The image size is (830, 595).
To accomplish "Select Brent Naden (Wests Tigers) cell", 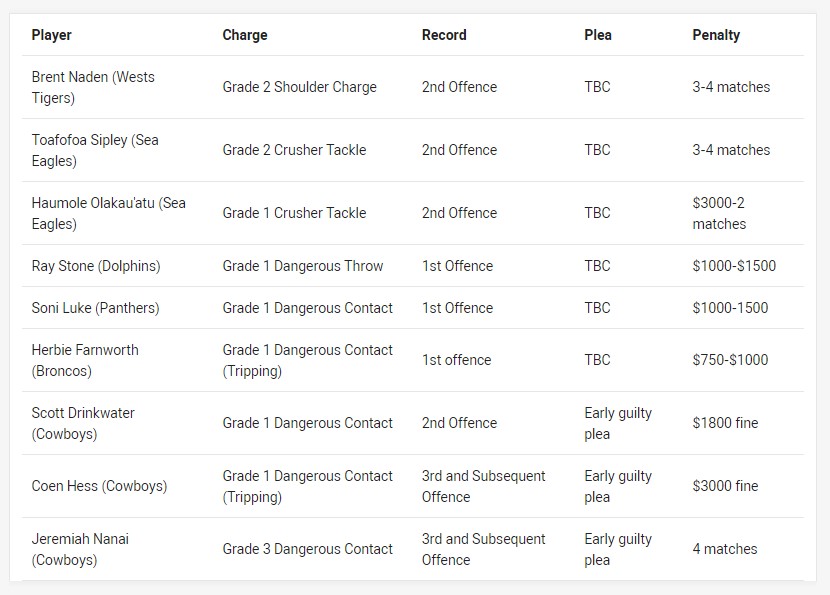I will (x=93, y=87).
